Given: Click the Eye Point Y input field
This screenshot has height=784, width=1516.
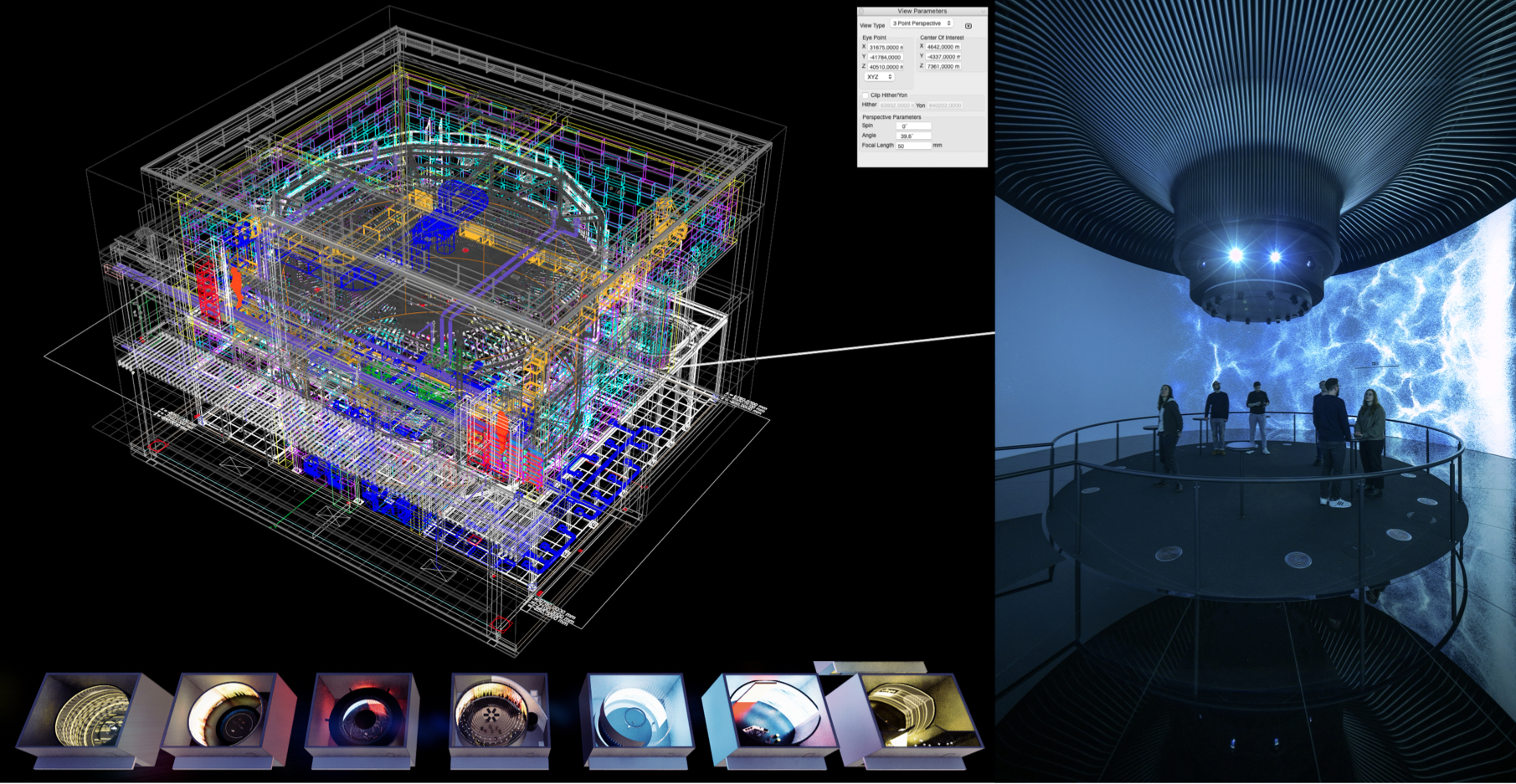Looking at the screenshot, I should [x=886, y=57].
